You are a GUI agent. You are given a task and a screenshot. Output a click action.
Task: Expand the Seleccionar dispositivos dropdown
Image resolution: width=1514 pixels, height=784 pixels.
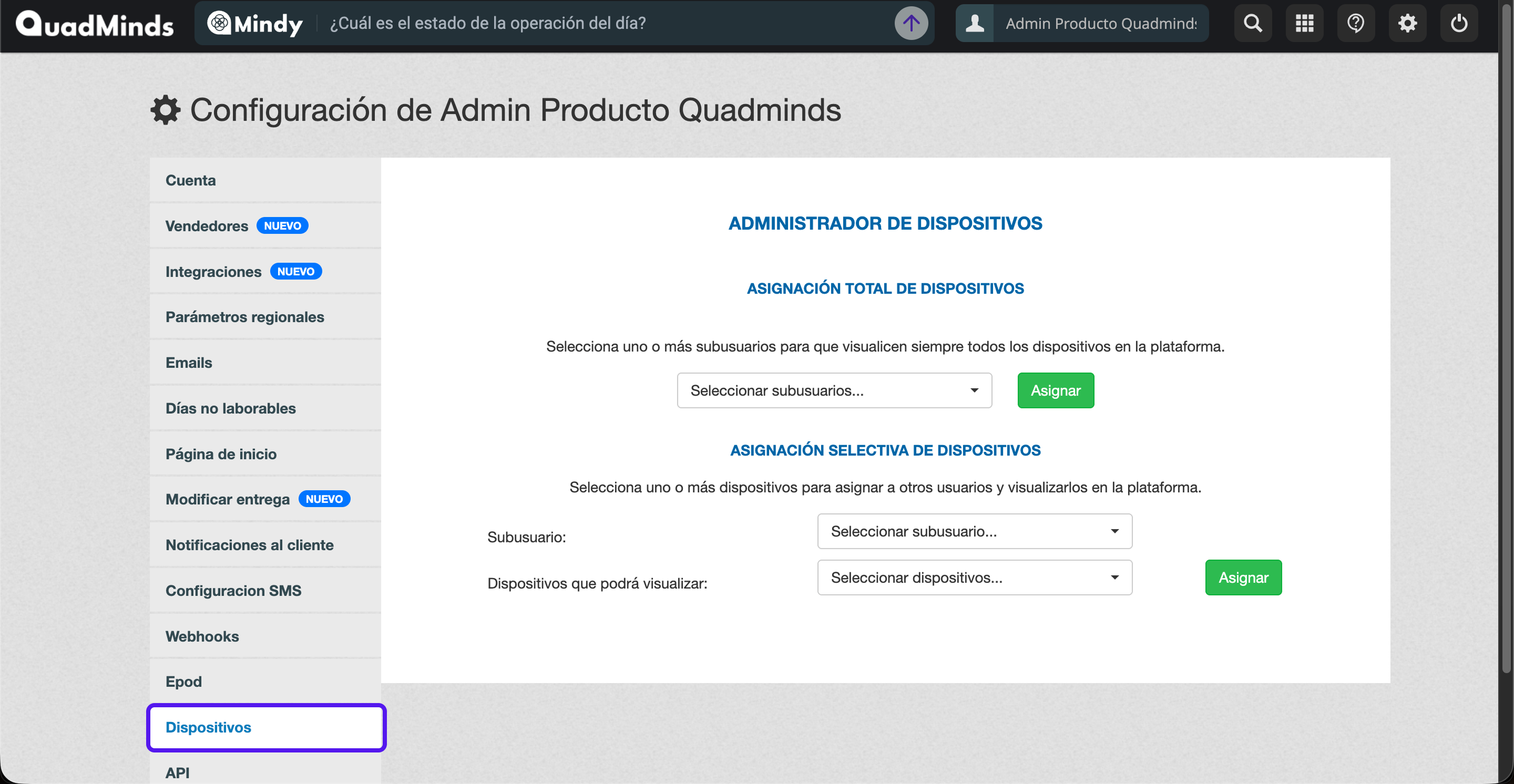click(974, 578)
